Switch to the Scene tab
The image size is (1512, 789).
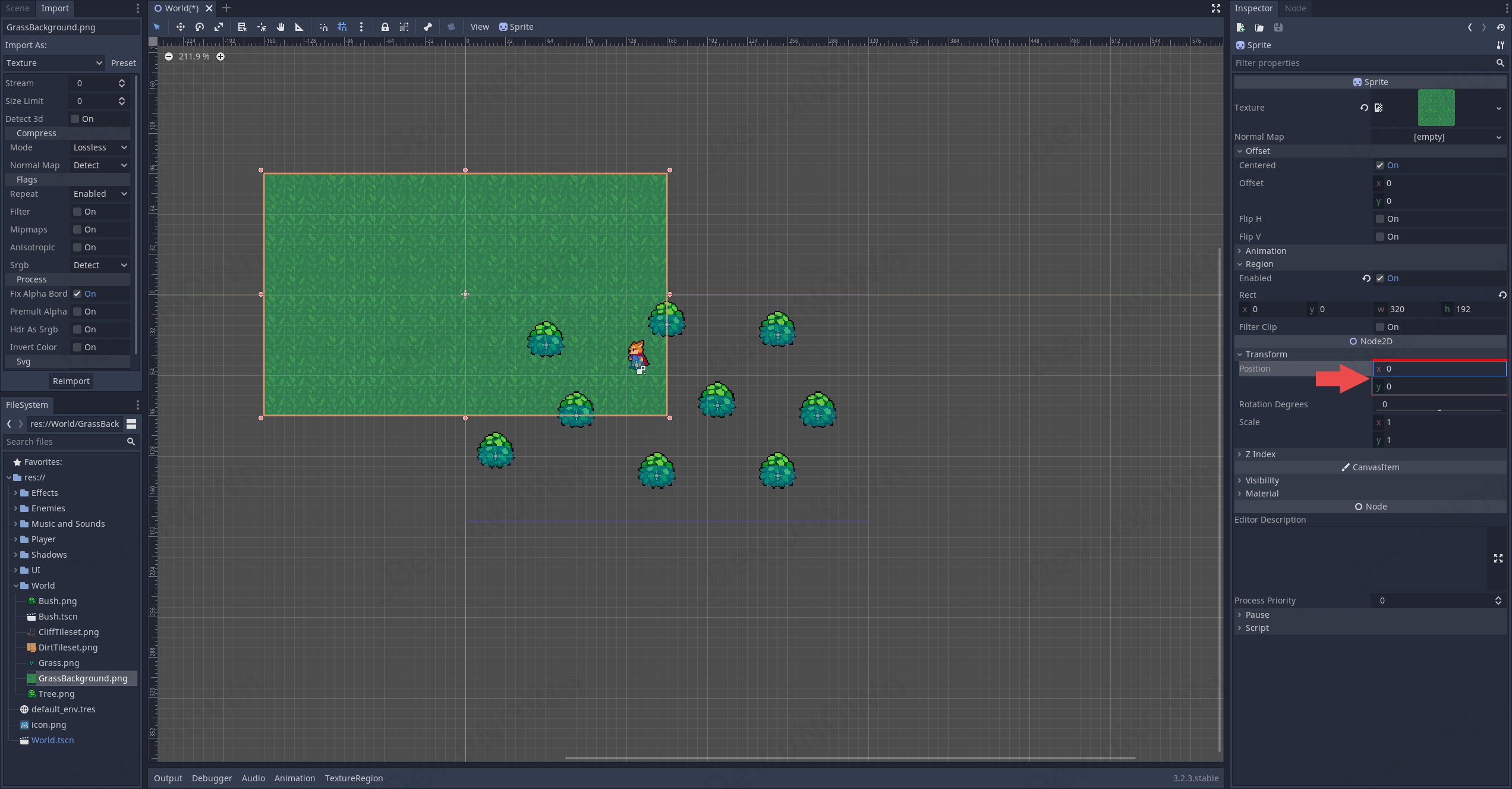[18, 8]
